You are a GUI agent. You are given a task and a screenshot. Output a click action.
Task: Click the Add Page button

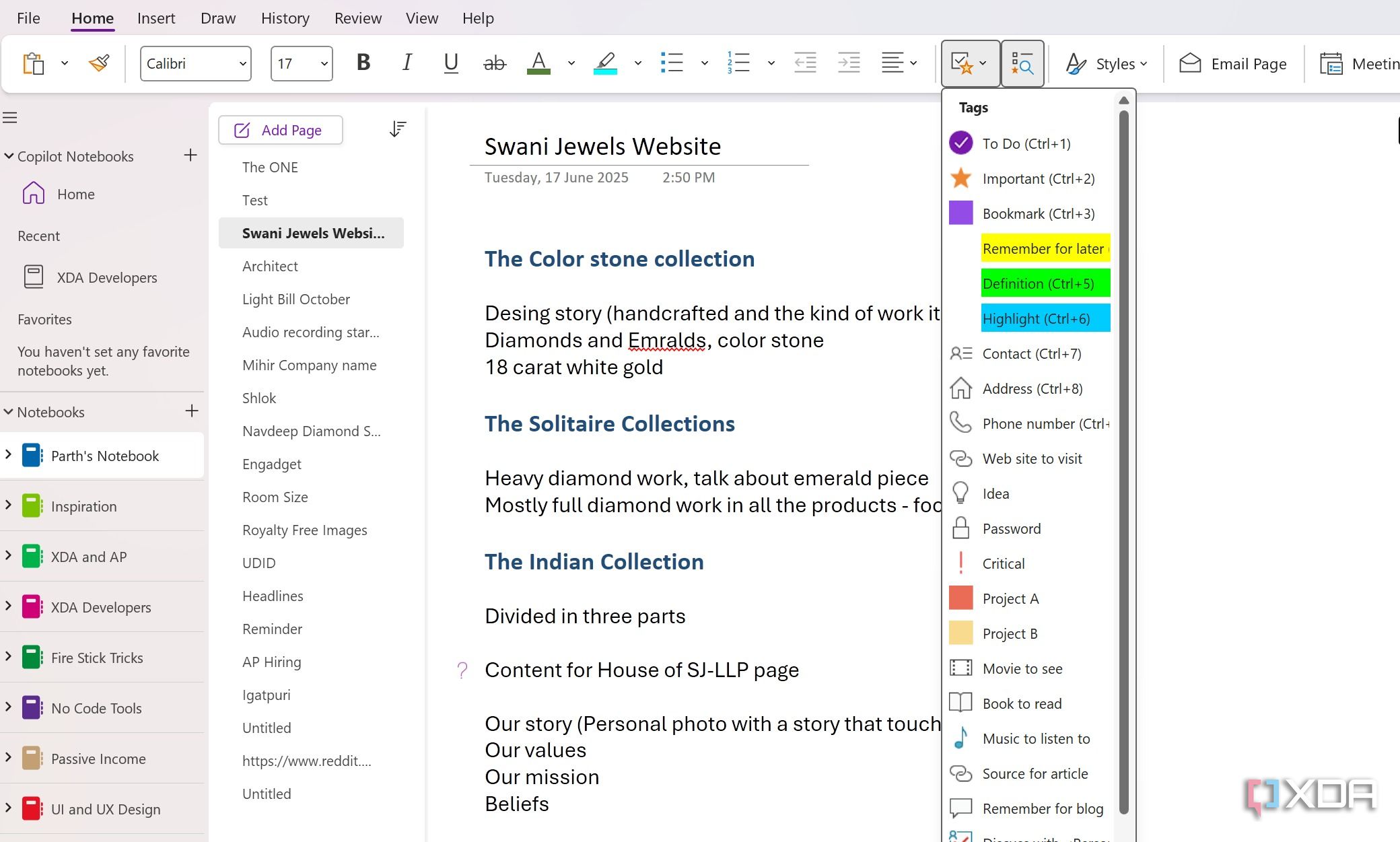281,130
